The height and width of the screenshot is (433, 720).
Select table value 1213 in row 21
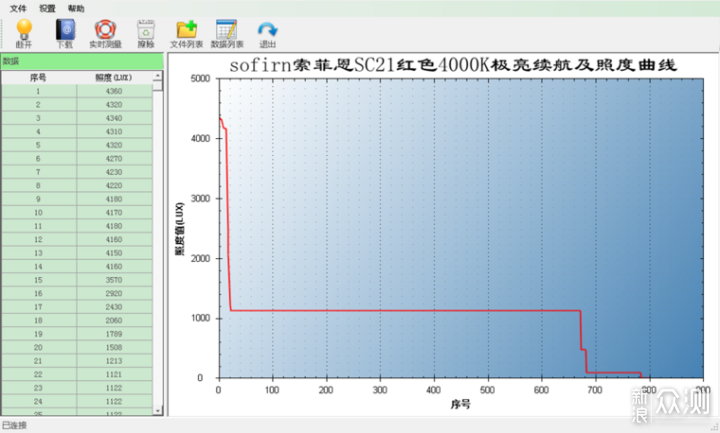click(x=114, y=361)
